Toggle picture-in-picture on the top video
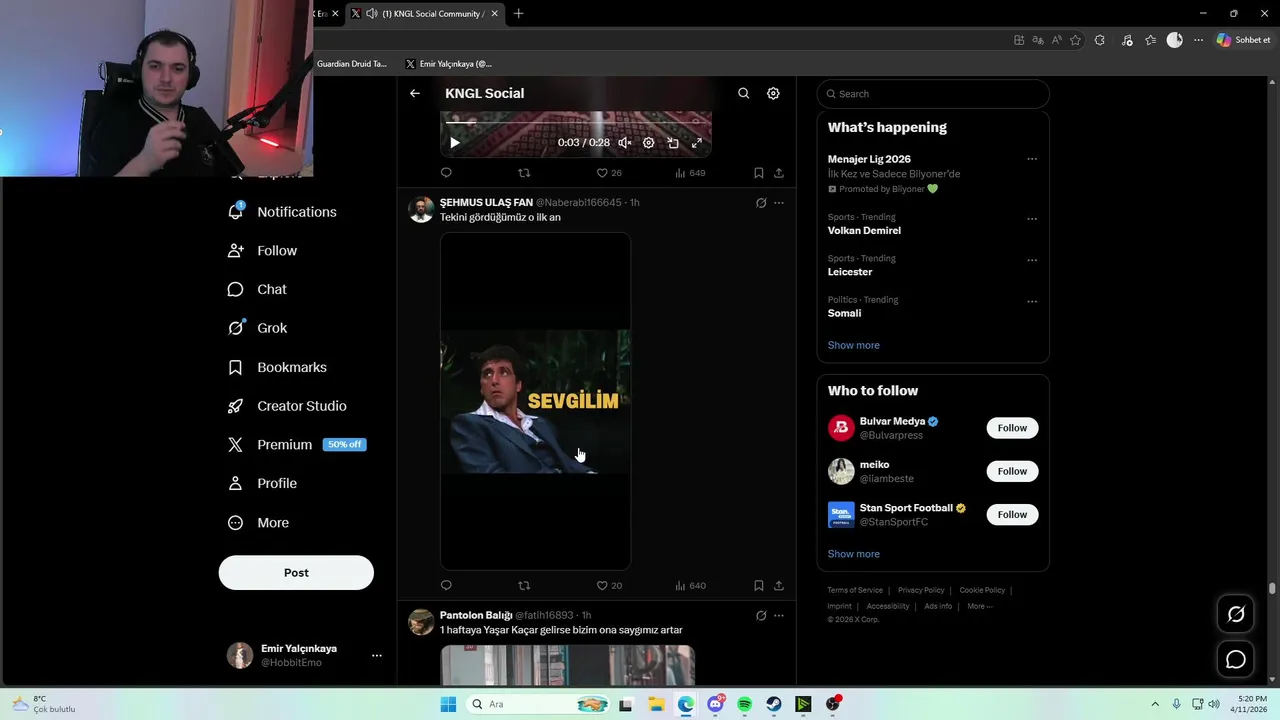1280x720 pixels. pyautogui.click(x=673, y=143)
